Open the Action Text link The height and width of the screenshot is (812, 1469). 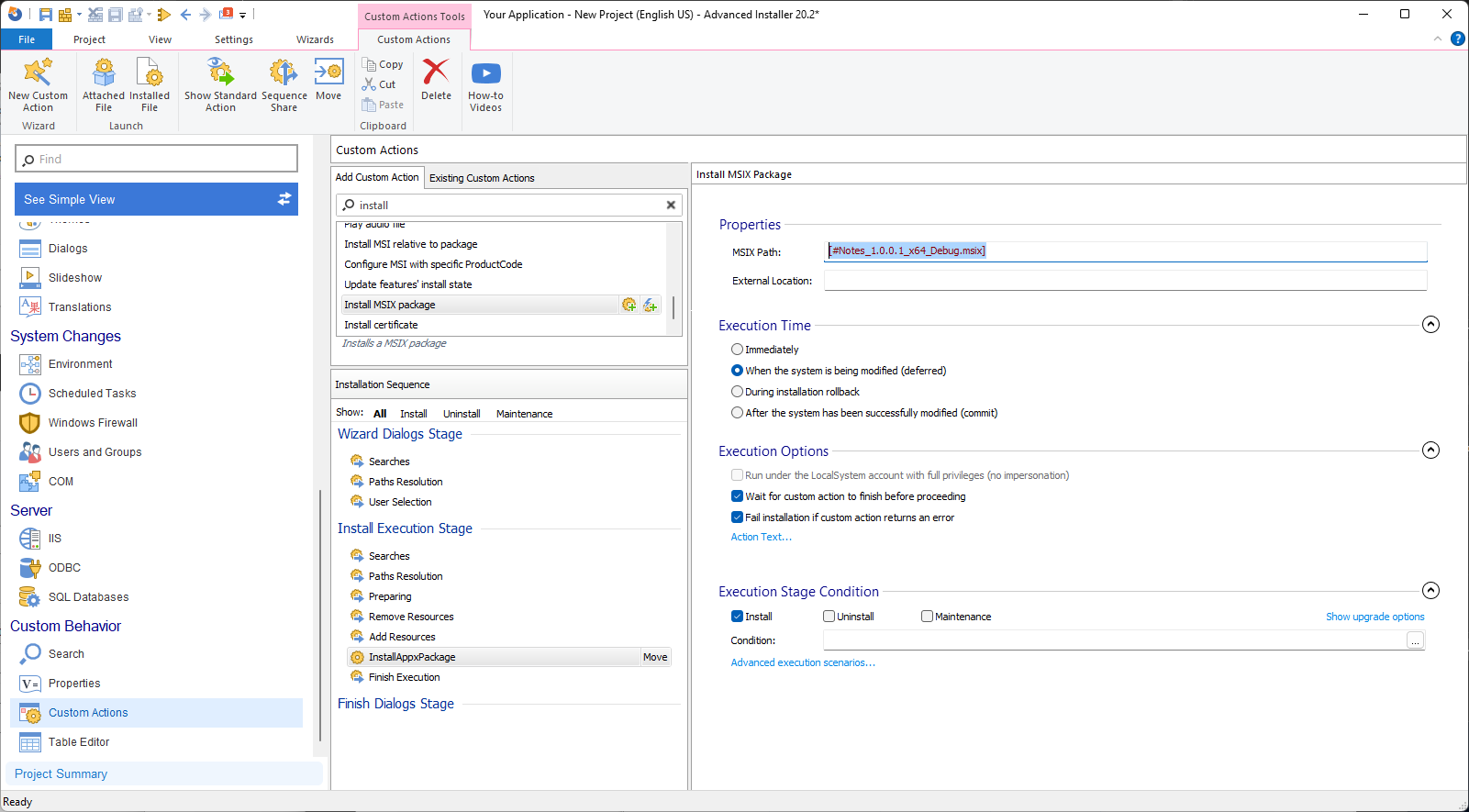pyautogui.click(x=761, y=538)
